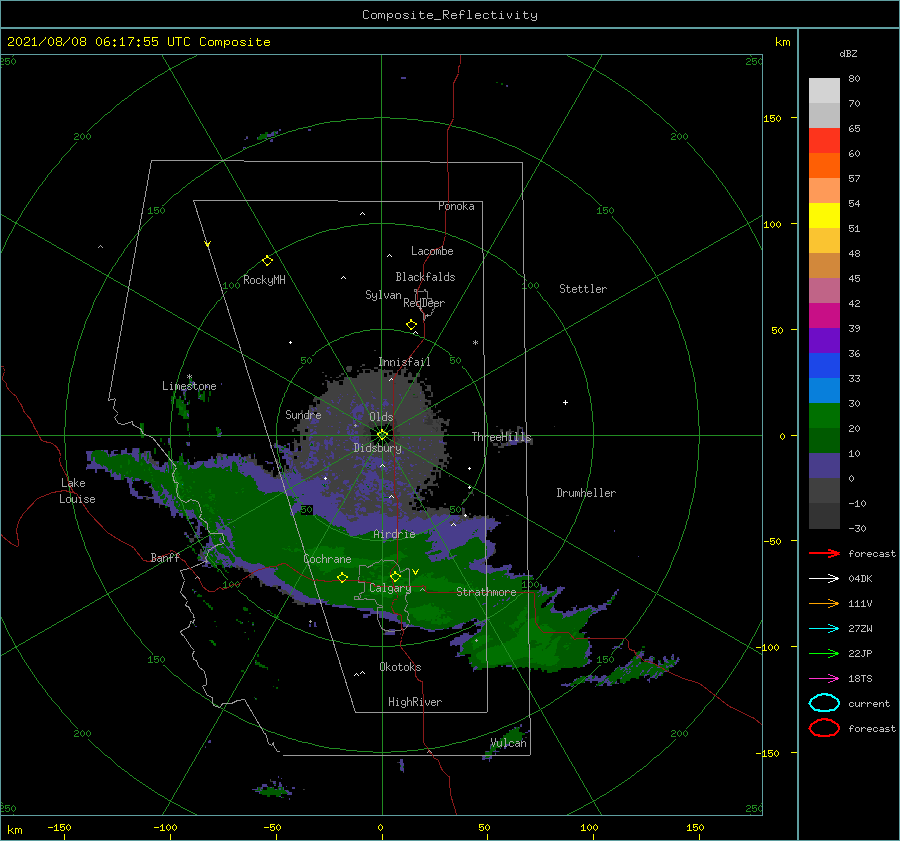900x841 pixels.
Task: Select the Sundre label
Action: (x=303, y=415)
